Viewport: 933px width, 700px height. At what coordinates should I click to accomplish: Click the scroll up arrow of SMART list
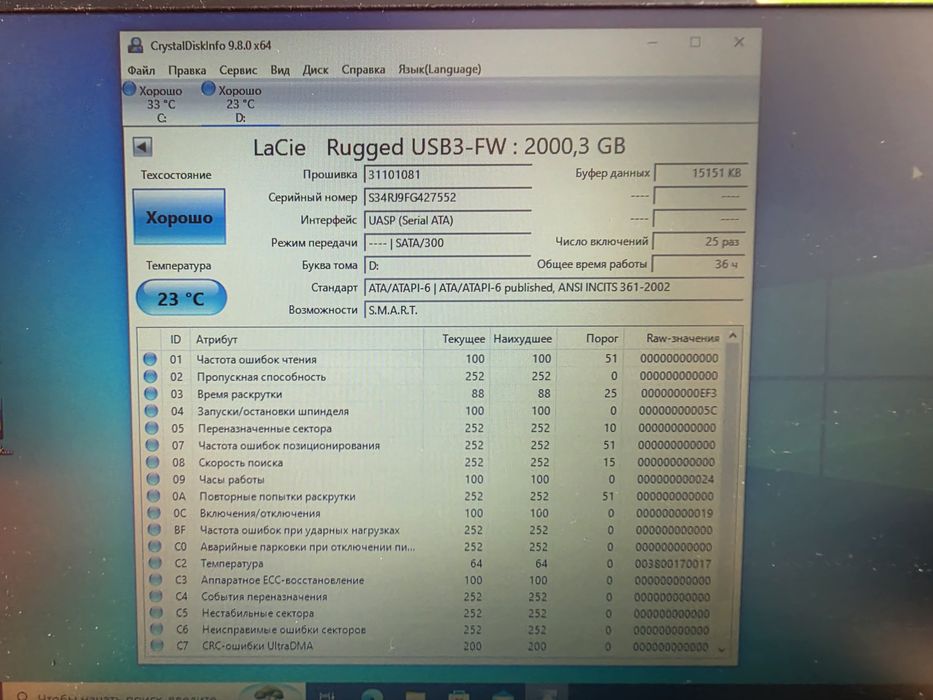coord(733,336)
